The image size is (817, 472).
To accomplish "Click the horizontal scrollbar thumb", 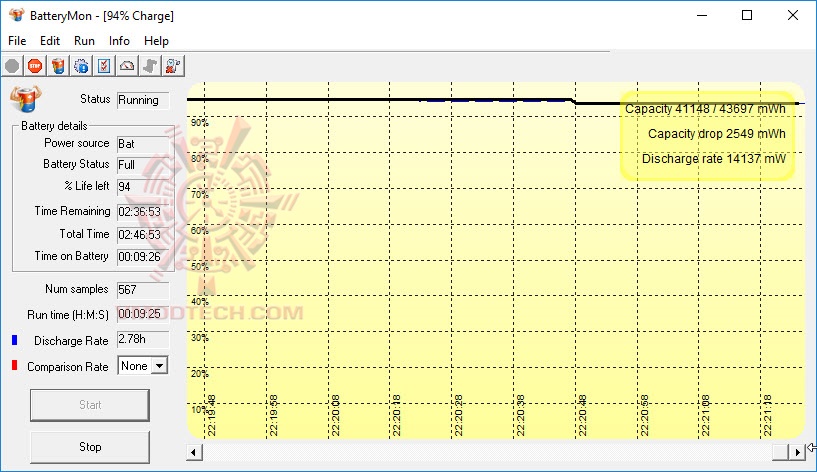I will click(x=780, y=452).
